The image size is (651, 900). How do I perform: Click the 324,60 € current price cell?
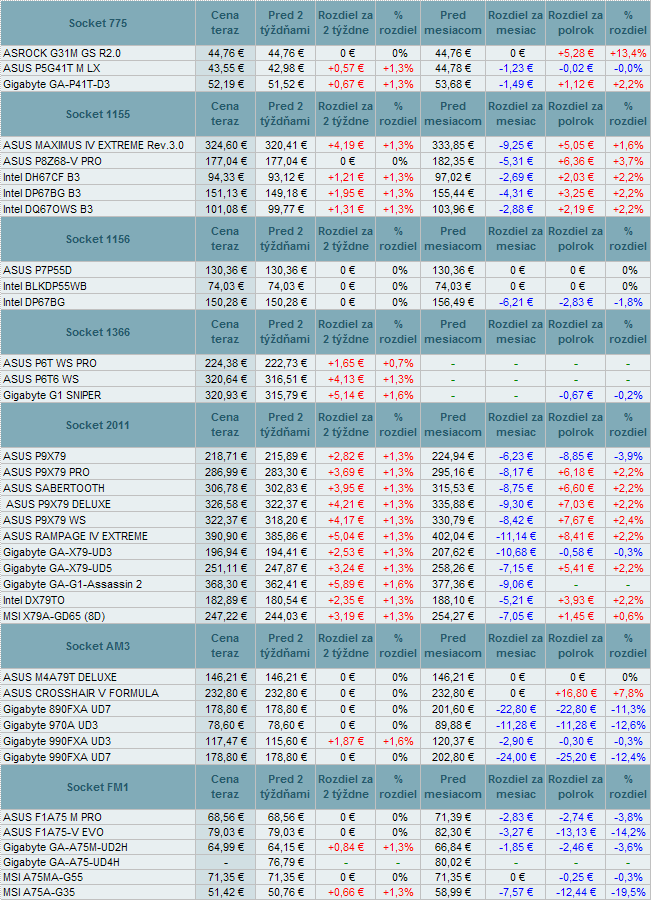pos(226,145)
